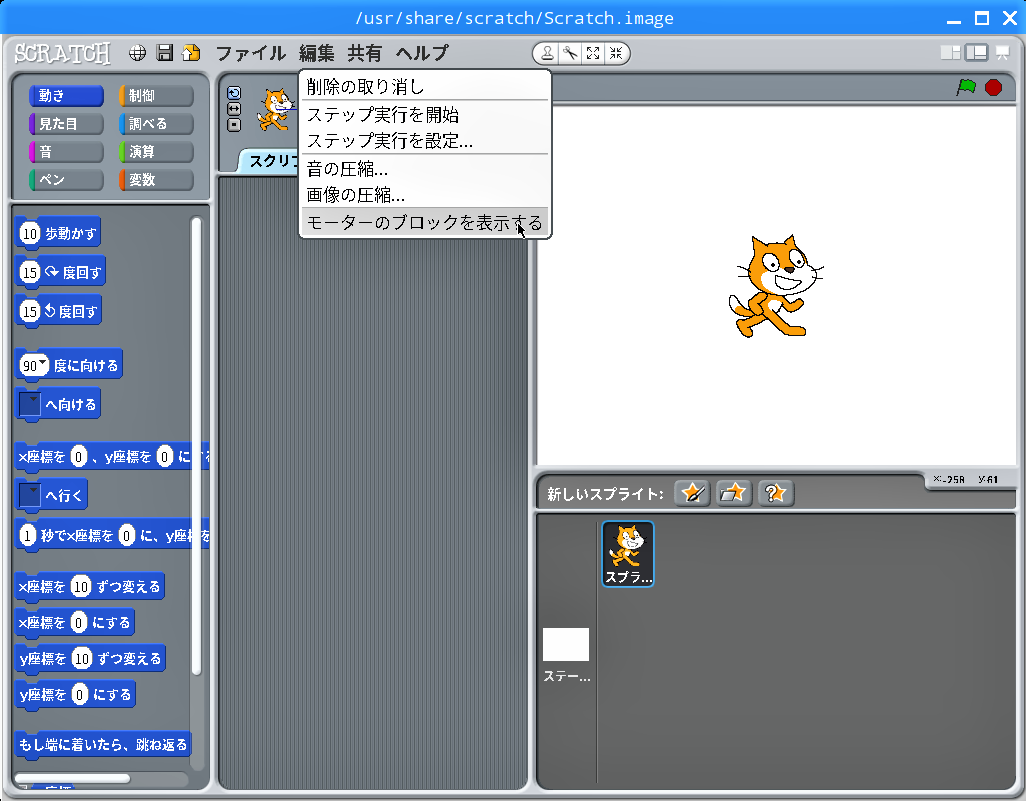Select the 演算 block category
This screenshot has width=1026, height=801.
(x=156, y=152)
